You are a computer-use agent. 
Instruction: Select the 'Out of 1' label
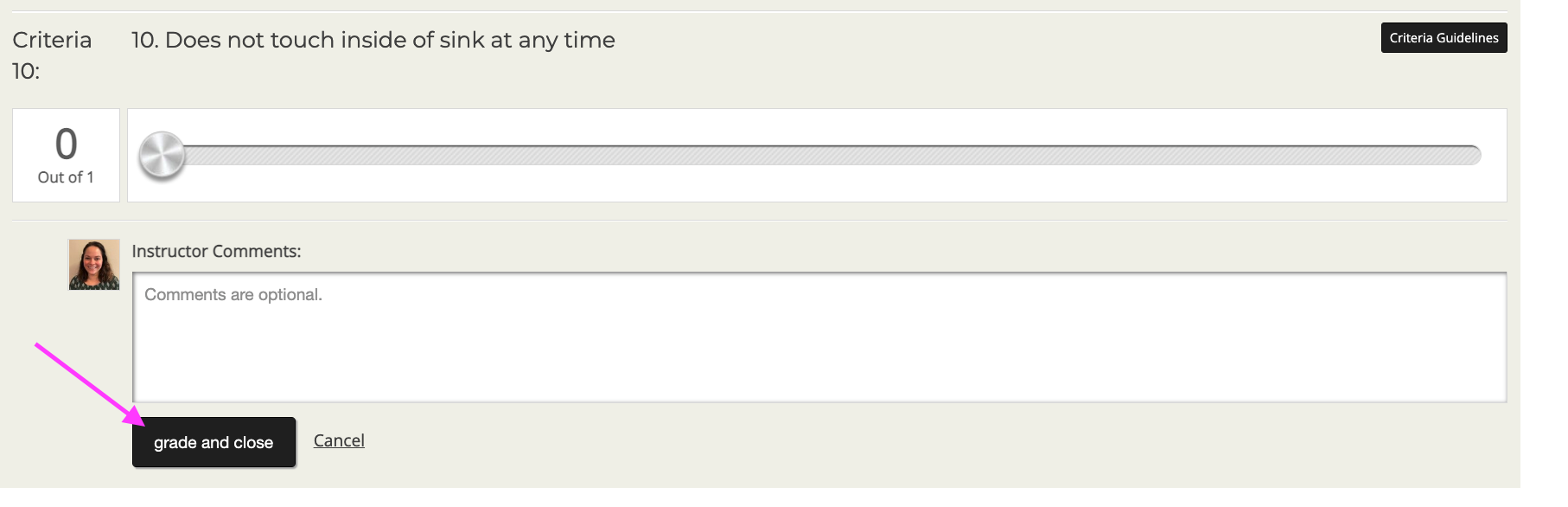(66, 177)
